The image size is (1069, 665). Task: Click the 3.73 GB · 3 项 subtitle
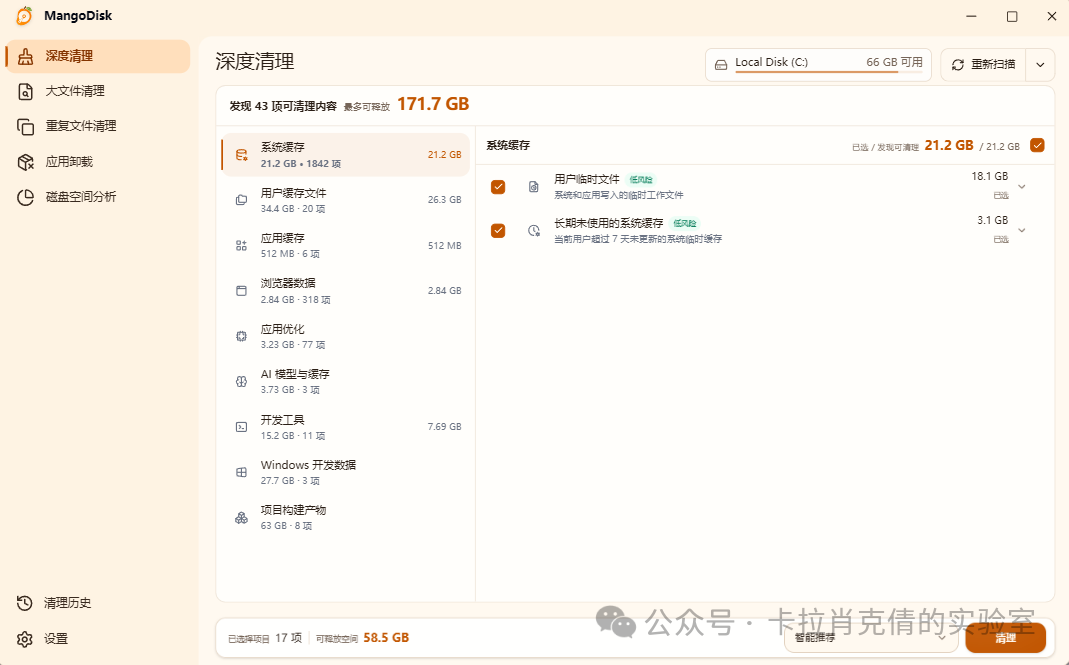[290, 390]
